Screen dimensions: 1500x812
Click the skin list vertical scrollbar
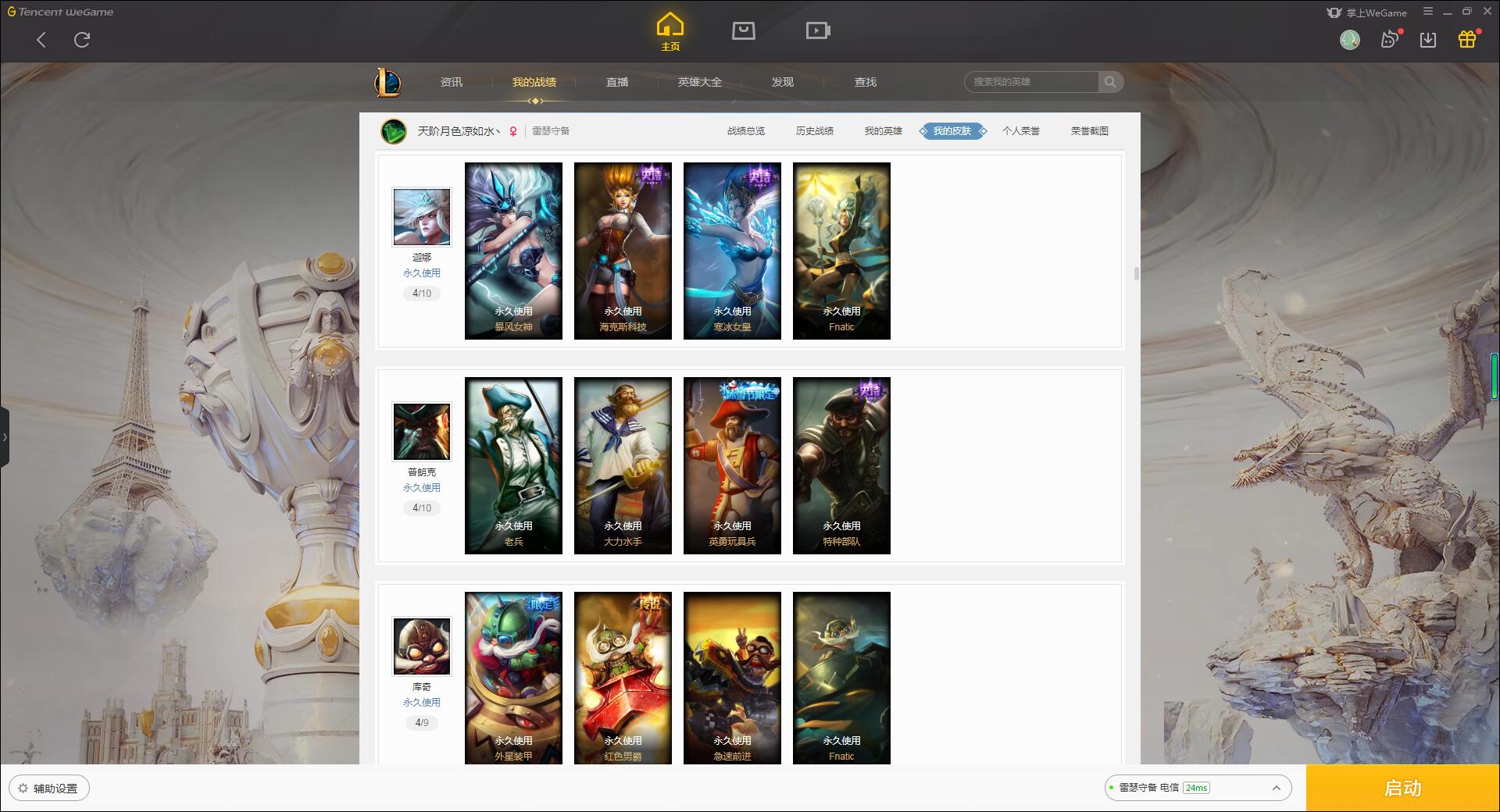point(1136,273)
